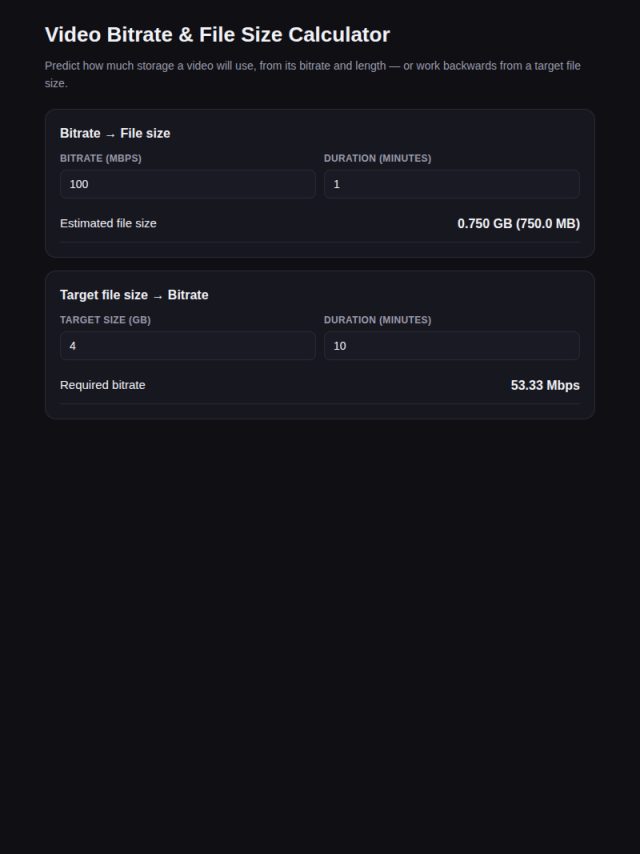Focus the Bitrate (Mbps) input showing 100
The height and width of the screenshot is (854, 640).
click(188, 184)
